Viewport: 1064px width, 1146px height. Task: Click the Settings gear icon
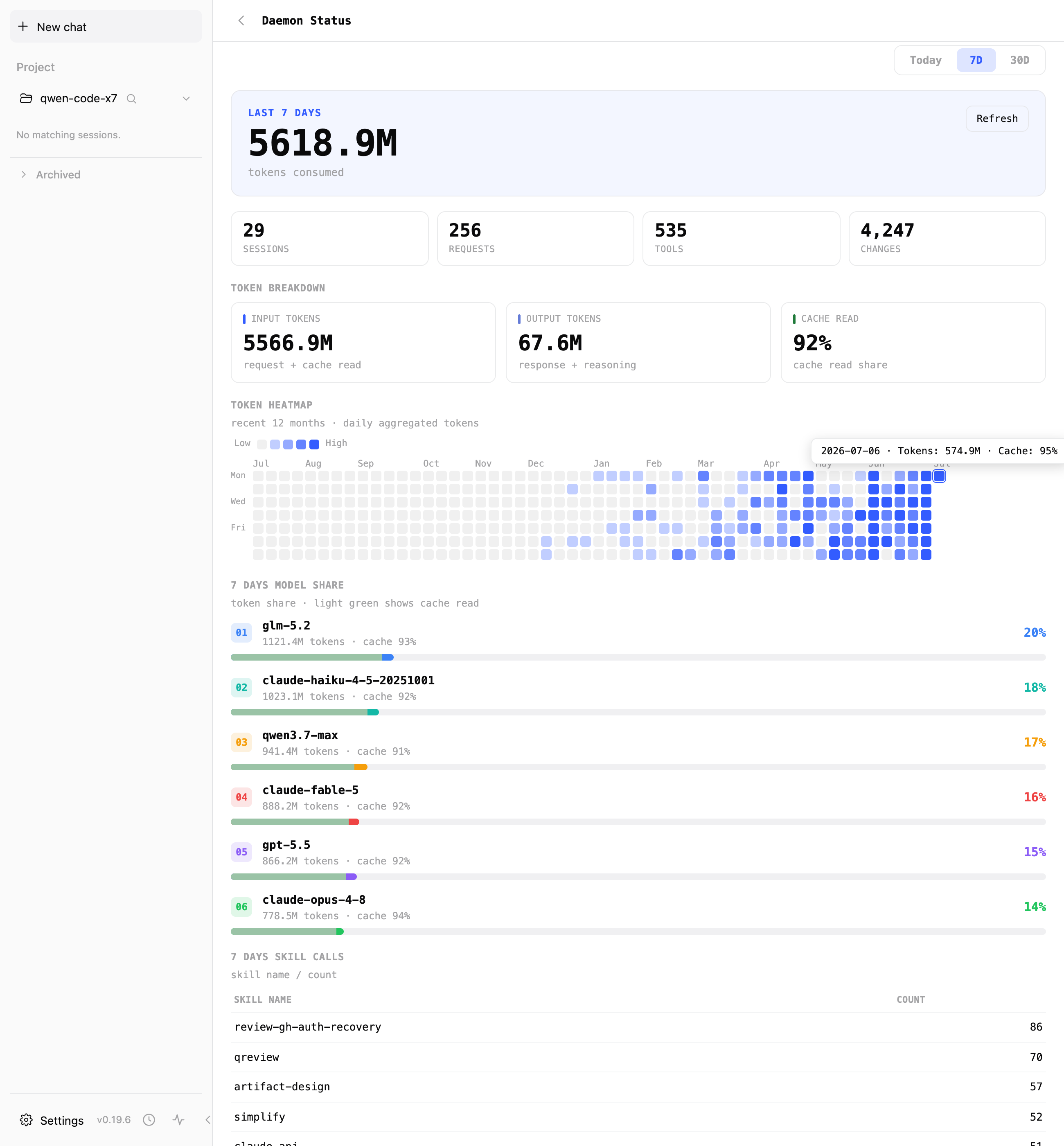click(x=26, y=1119)
